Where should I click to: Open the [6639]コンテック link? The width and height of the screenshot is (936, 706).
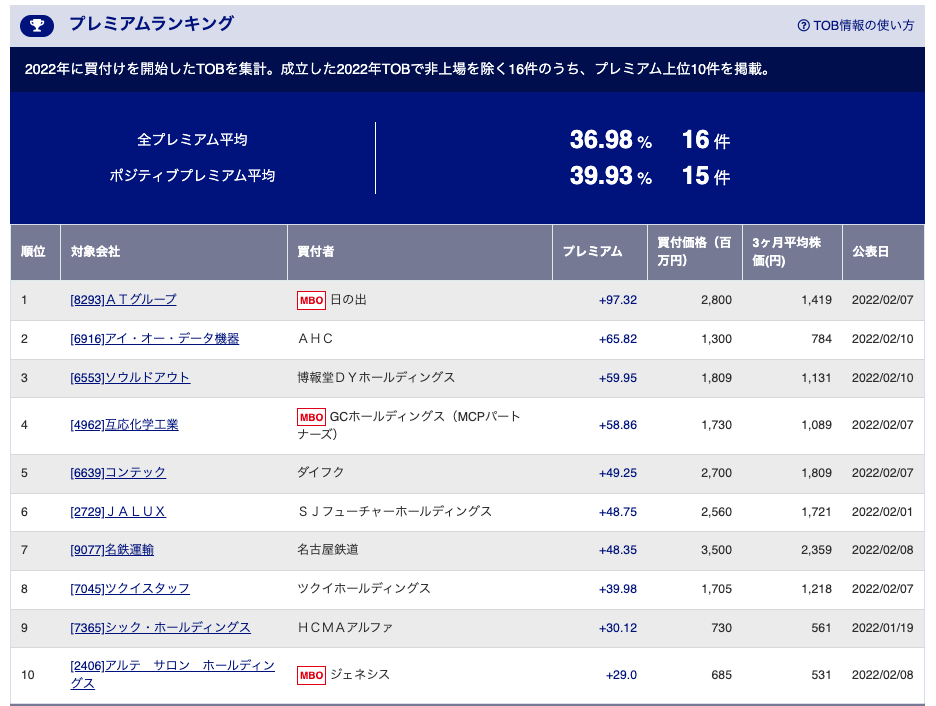click(x=118, y=473)
